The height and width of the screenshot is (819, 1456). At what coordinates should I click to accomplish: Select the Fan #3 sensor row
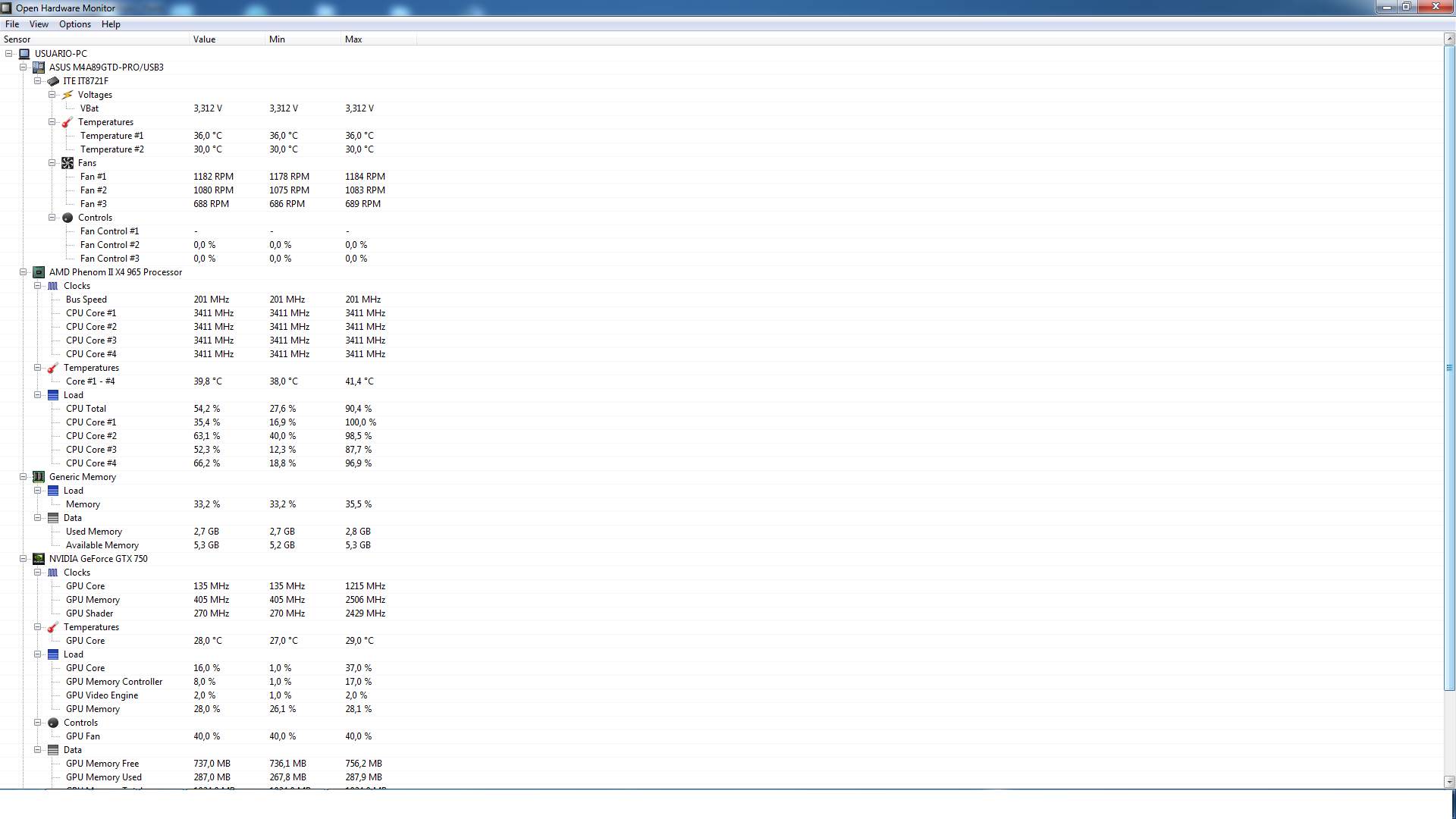pos(721,204)
